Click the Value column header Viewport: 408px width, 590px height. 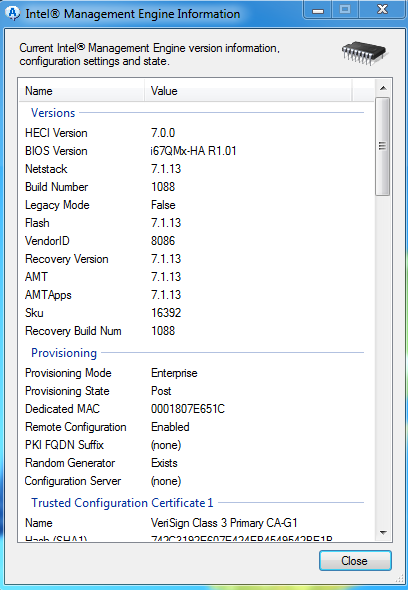click(x=248, y=91)
